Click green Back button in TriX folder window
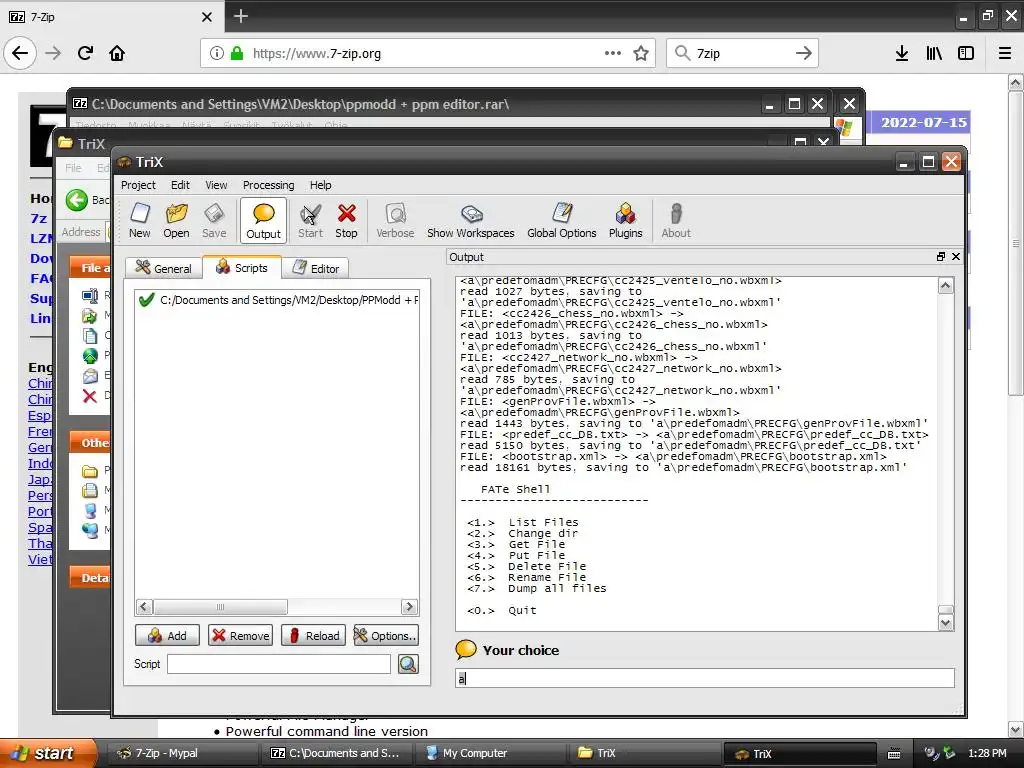Image resolution: width=1024 pixels, height=768 pixels. tap(76, 200)
